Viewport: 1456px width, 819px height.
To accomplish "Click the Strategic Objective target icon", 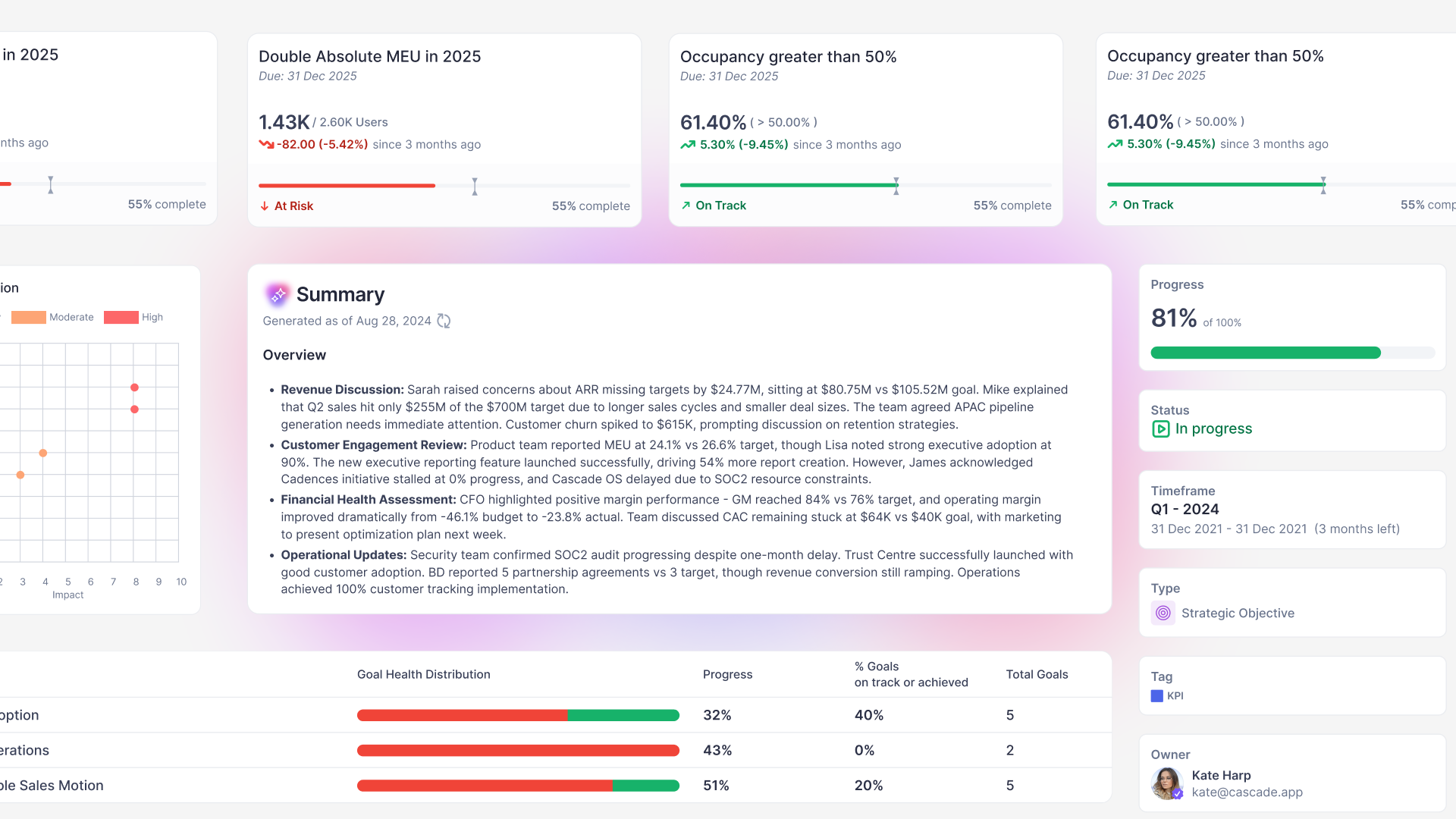I will 1163,613.
